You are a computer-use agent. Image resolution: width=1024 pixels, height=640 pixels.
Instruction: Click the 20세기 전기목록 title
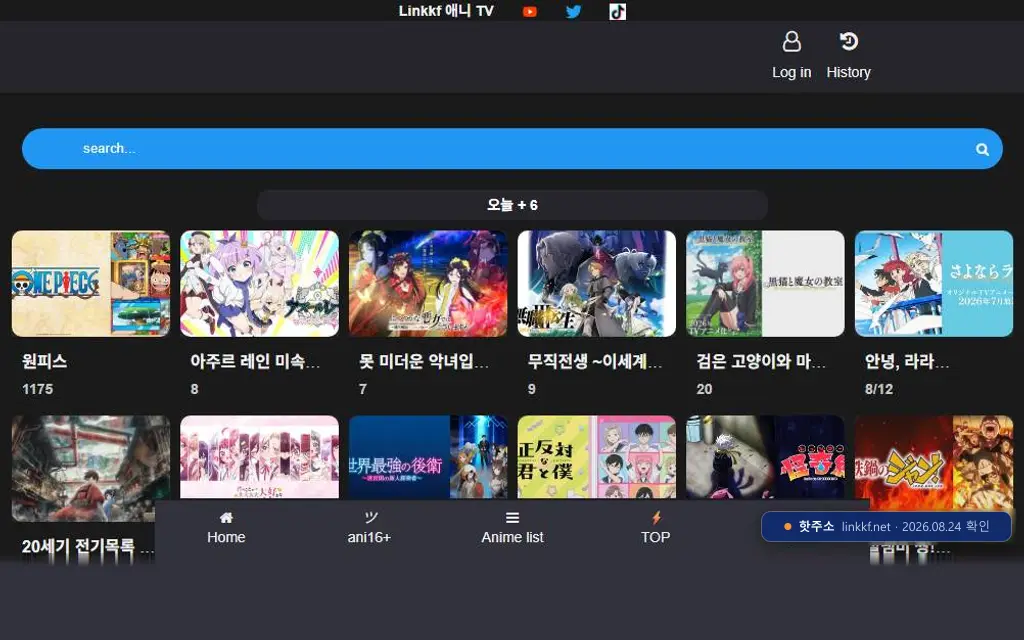point(88,547)
